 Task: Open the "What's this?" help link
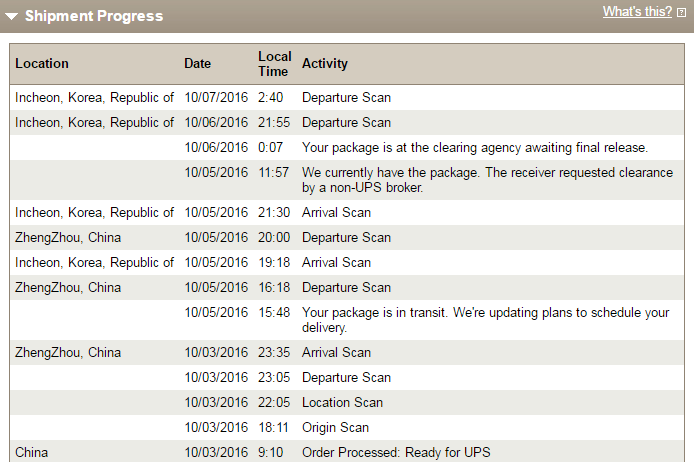click(x=637, y=12)
